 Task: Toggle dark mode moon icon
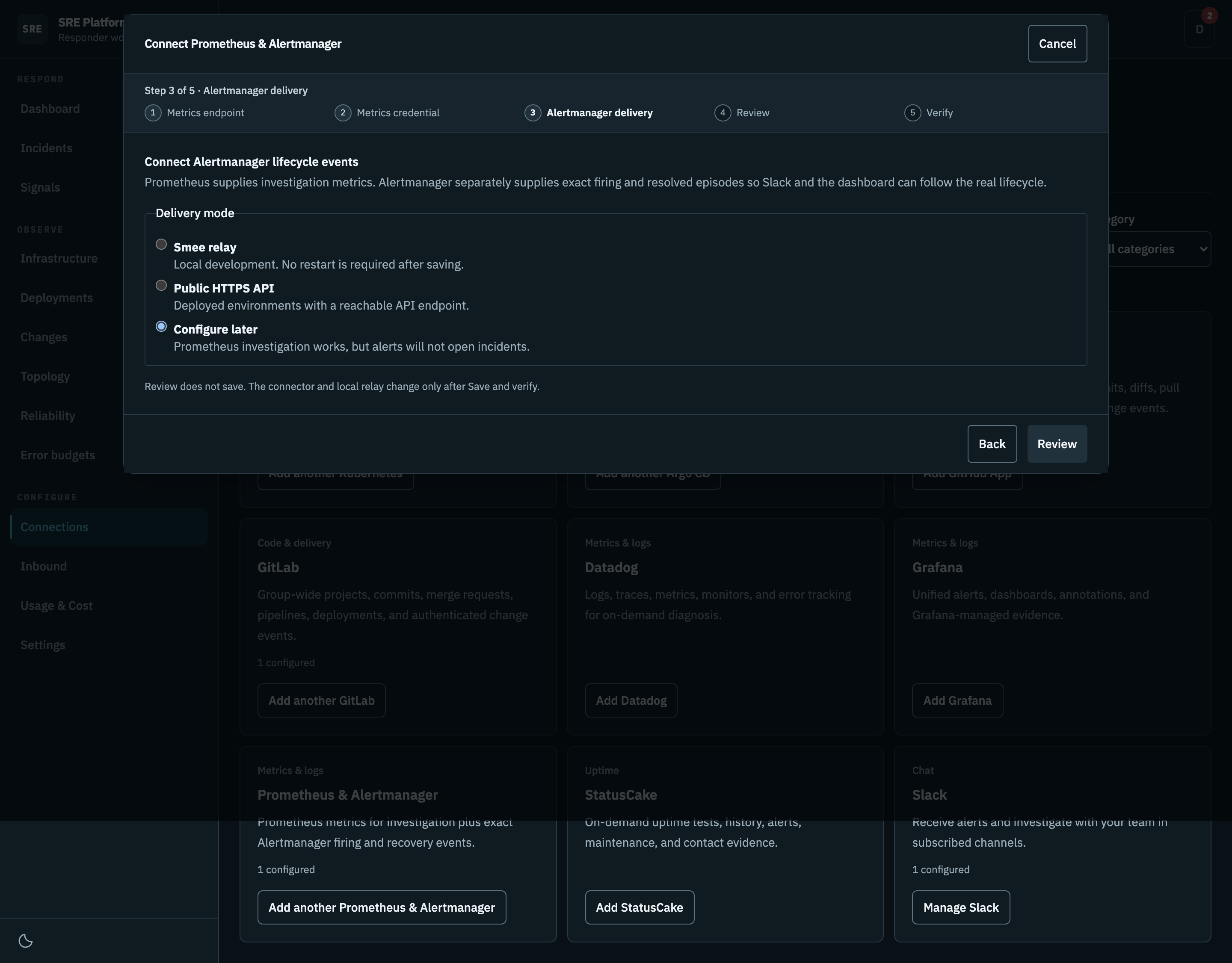25,940
